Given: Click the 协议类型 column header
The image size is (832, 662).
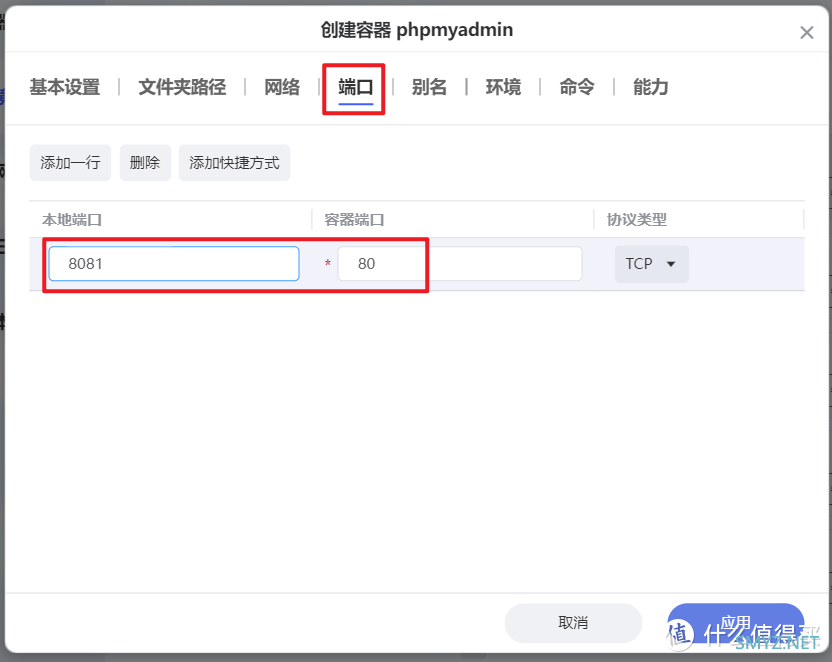Looking at the screenshot, I should (637, 220).
